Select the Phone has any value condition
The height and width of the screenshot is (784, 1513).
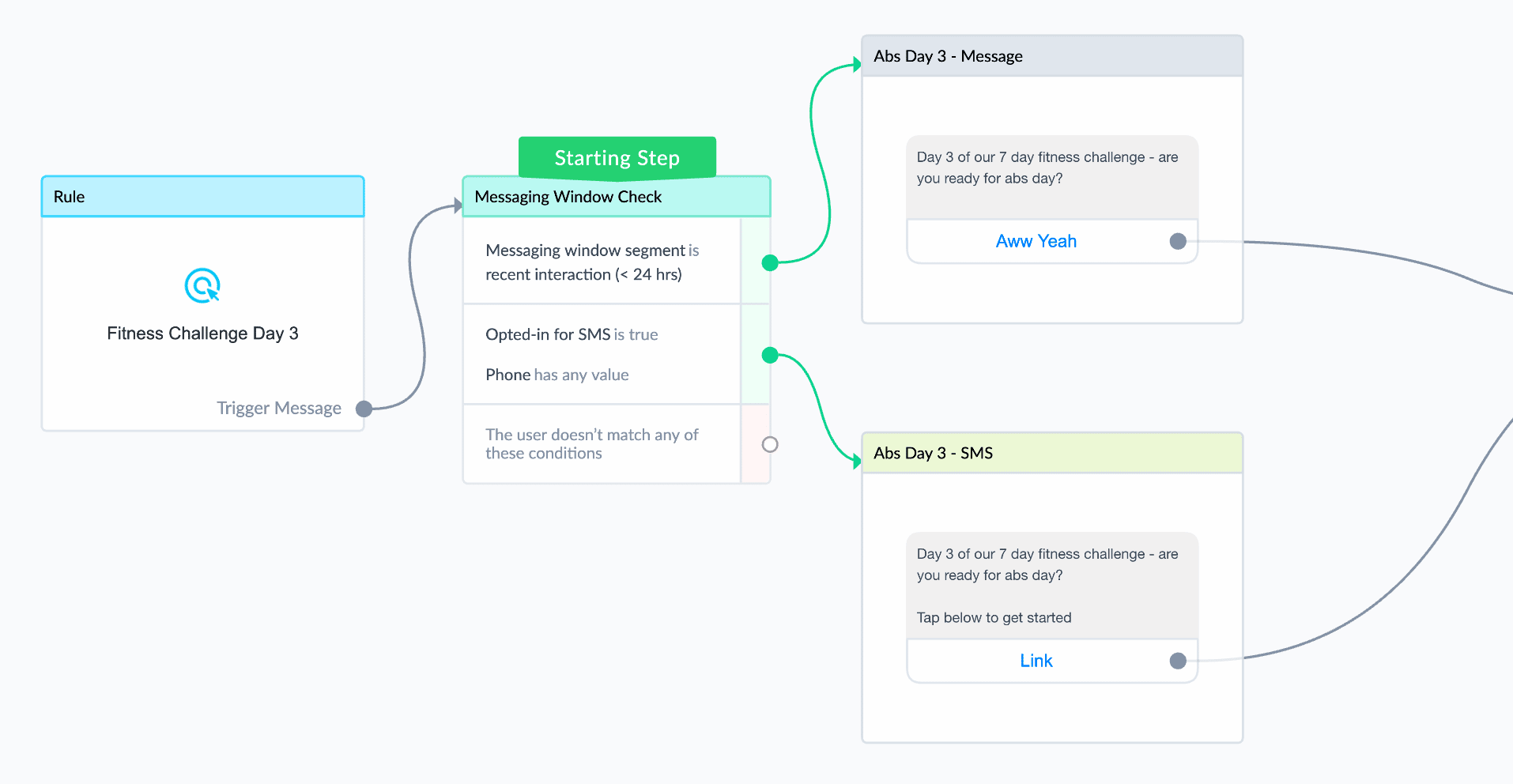pos(557,375)
